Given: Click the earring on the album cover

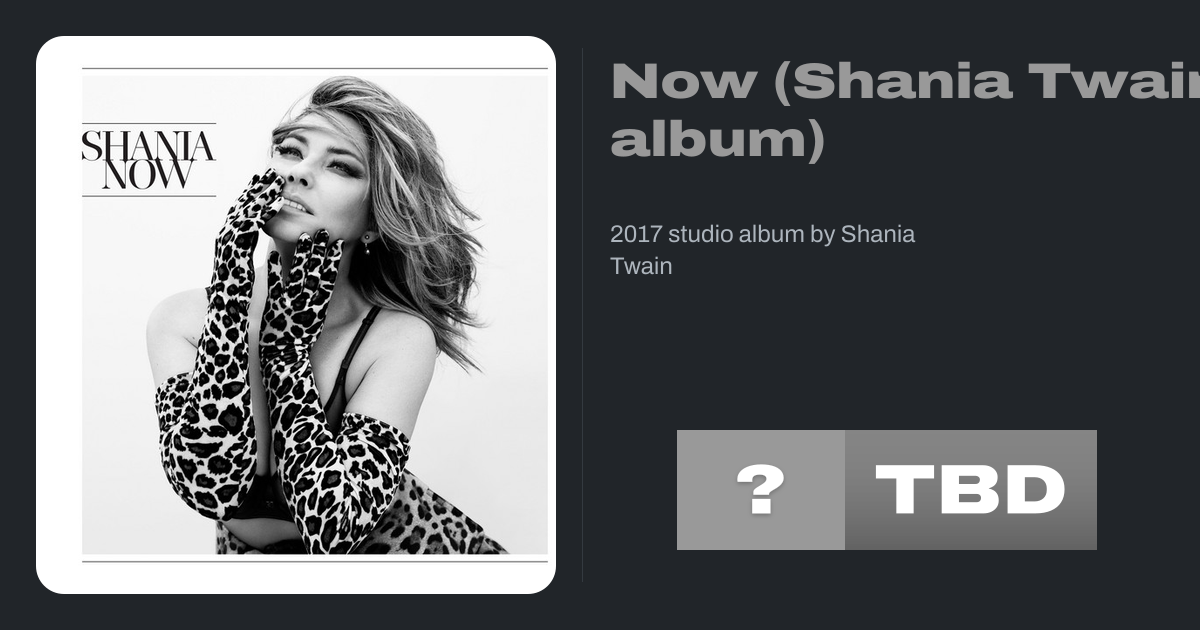Looking at the screenshot, I should [x=367, y=243].
